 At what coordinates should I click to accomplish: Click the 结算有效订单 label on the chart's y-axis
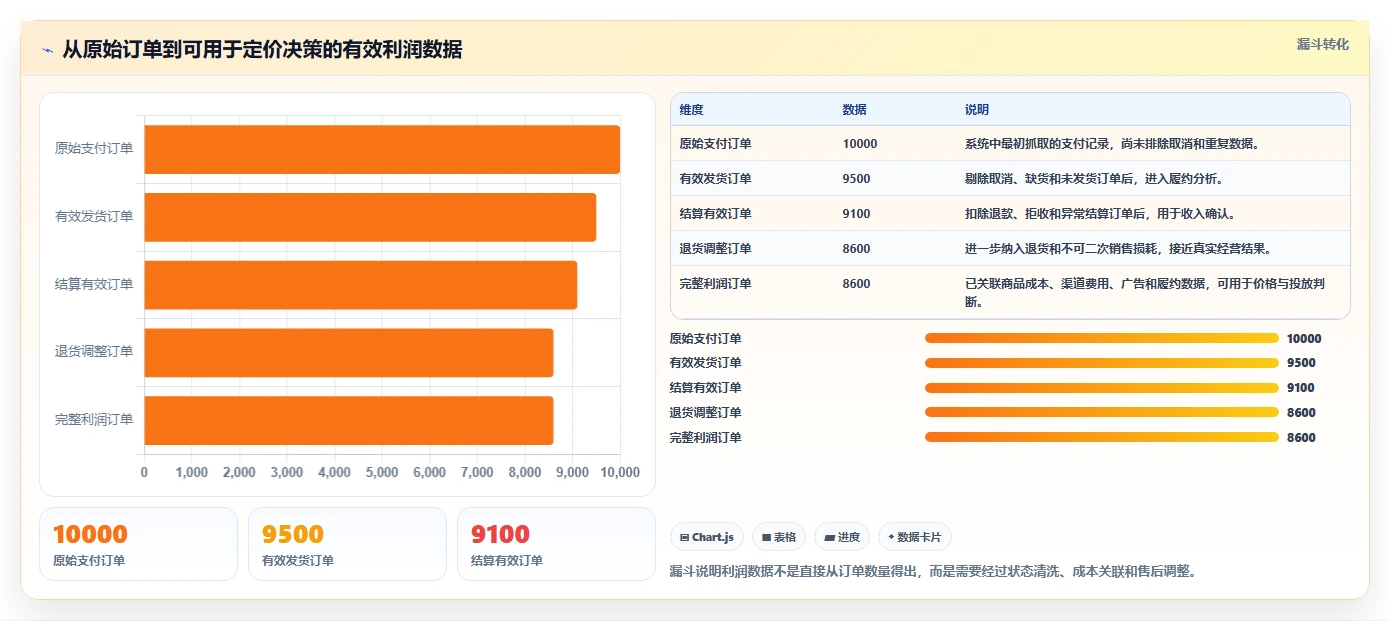(x=94, y=285)
